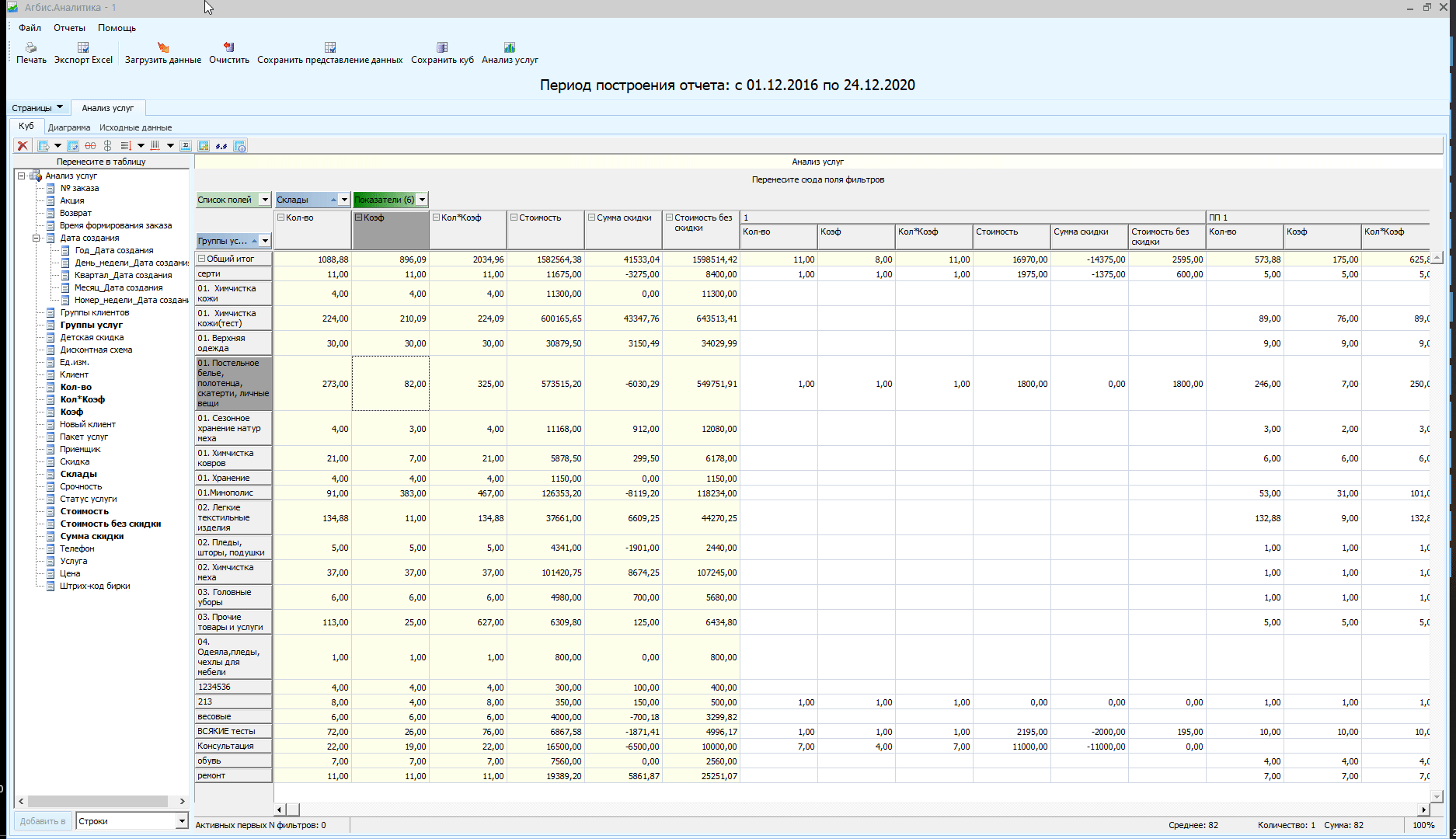Image resolution: width=1456 pixels, height=839 pixels.
Task: Click the #.# number format icon
Action: pyautogui.click(x=221, y=145)
